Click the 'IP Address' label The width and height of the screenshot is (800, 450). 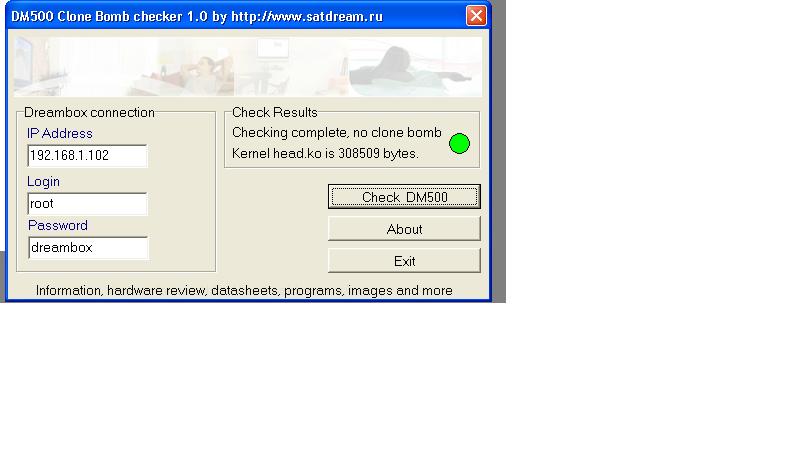(x=60, y=134)
